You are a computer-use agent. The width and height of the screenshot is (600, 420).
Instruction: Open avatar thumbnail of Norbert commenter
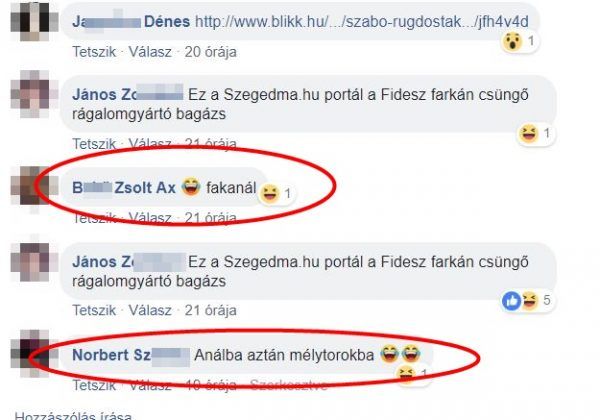34,353
